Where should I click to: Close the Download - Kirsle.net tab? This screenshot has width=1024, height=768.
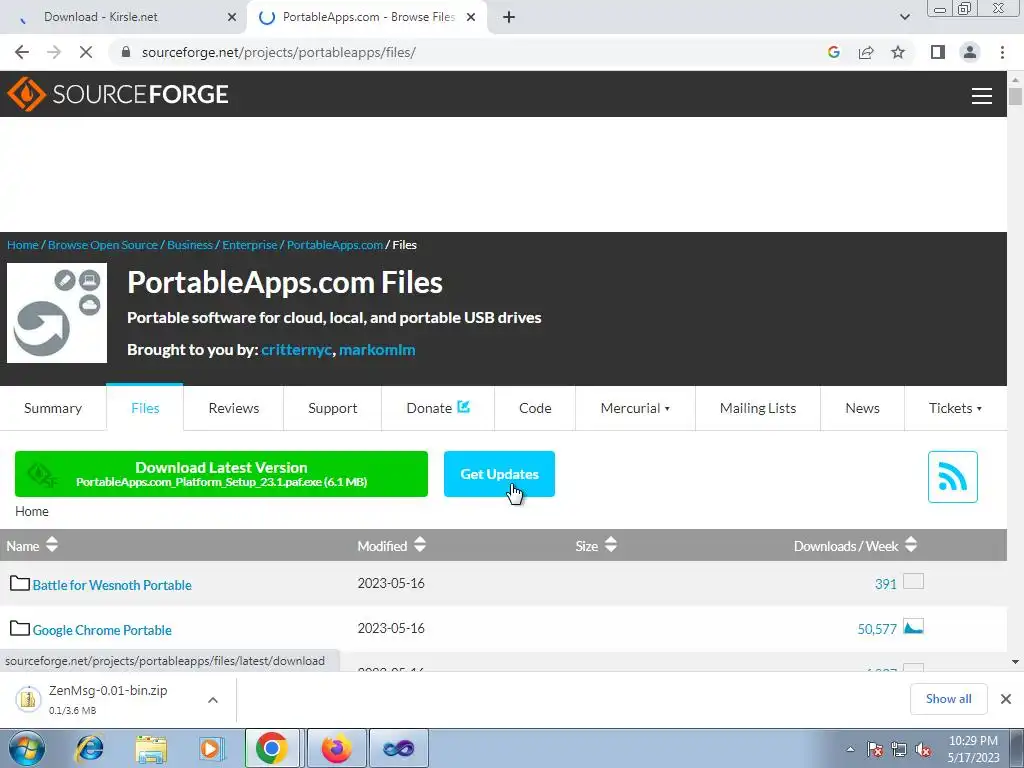click(x=232, y=17)
